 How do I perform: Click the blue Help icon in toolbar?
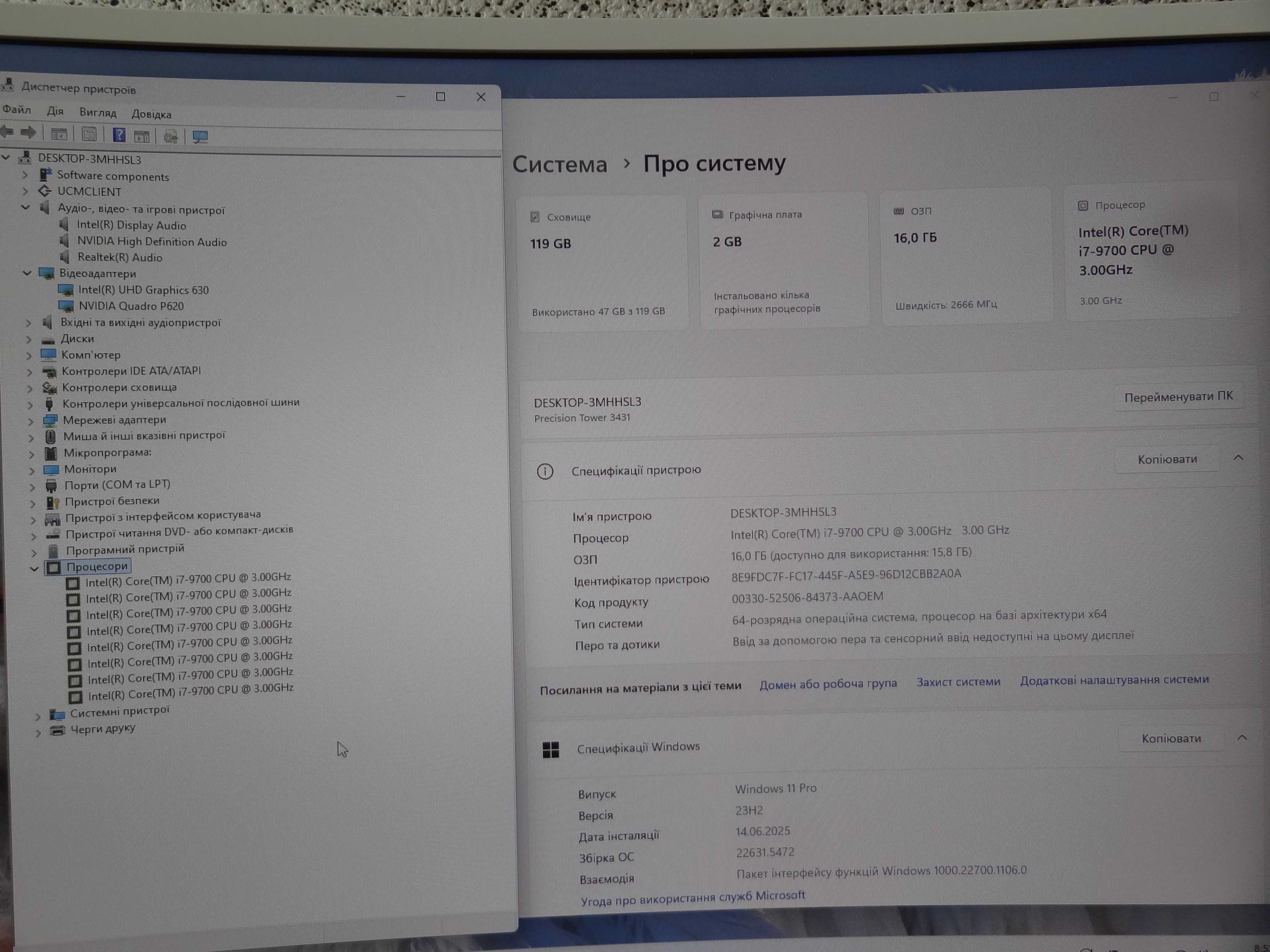tap(119, 135)
